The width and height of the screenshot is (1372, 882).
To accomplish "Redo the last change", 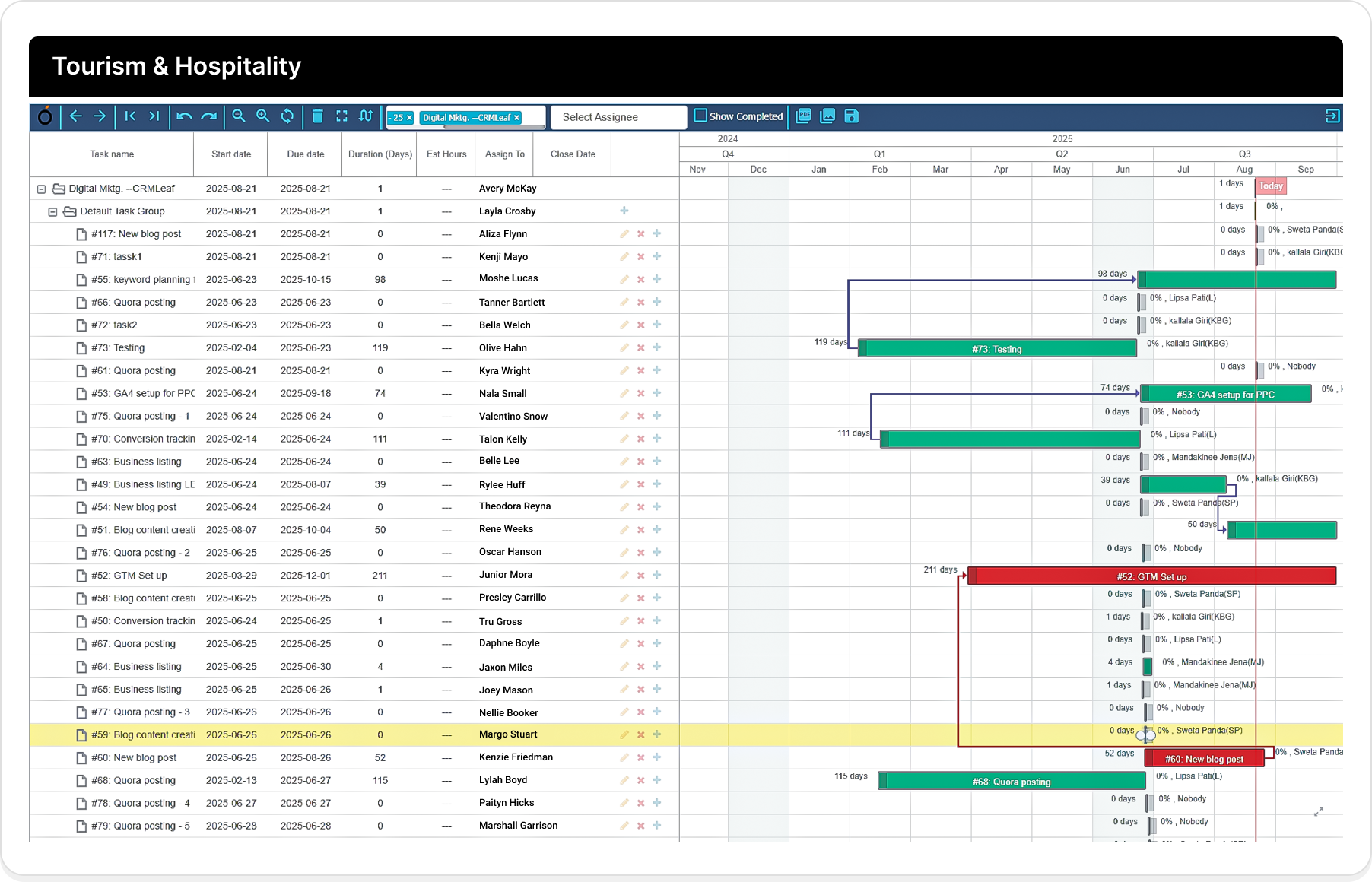I will point(209,116).
